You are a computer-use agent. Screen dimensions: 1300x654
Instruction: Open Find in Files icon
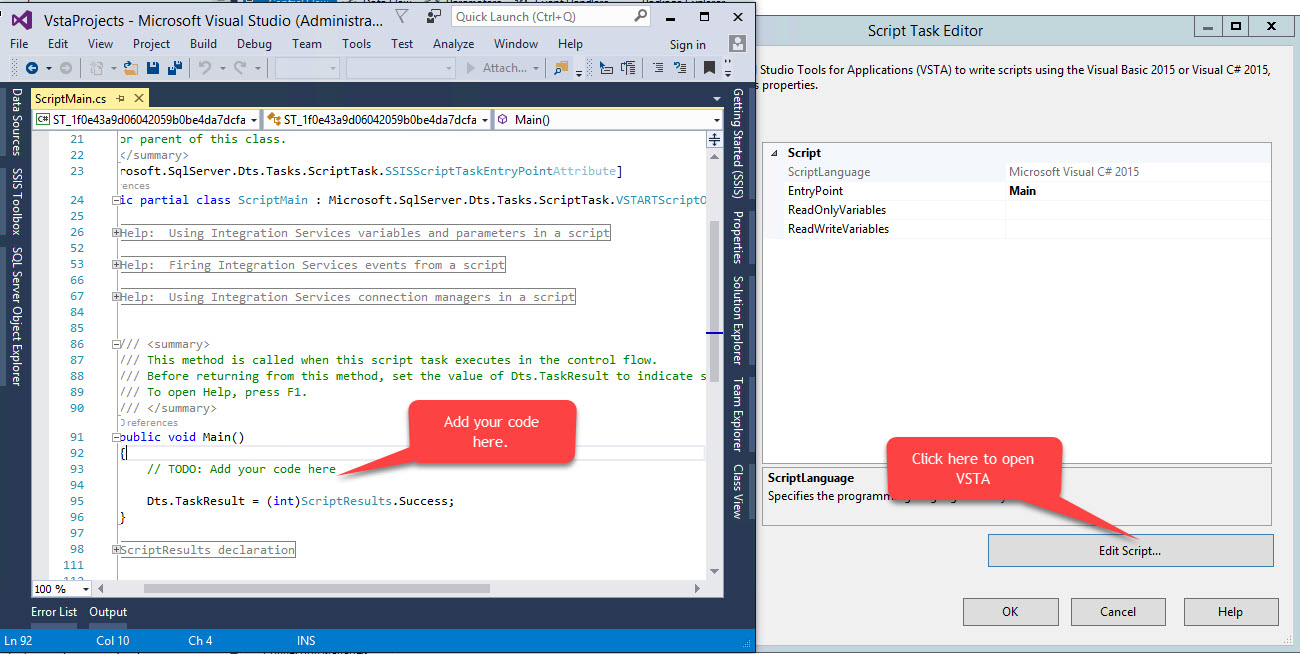(x=560, y=68)
